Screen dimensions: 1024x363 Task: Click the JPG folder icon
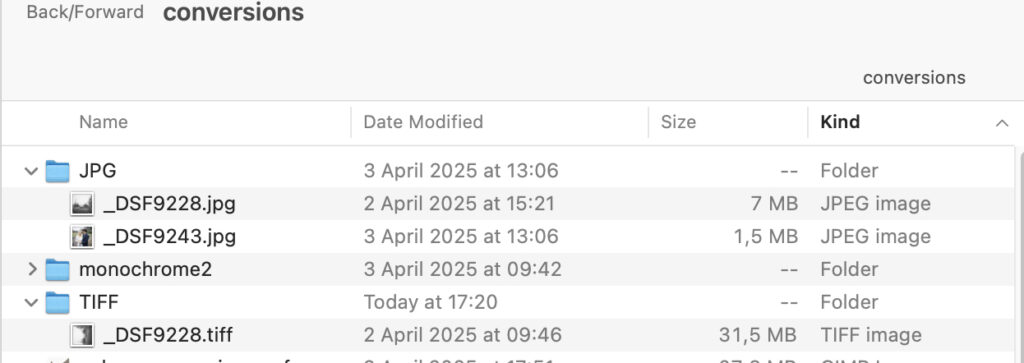[57, 171]
